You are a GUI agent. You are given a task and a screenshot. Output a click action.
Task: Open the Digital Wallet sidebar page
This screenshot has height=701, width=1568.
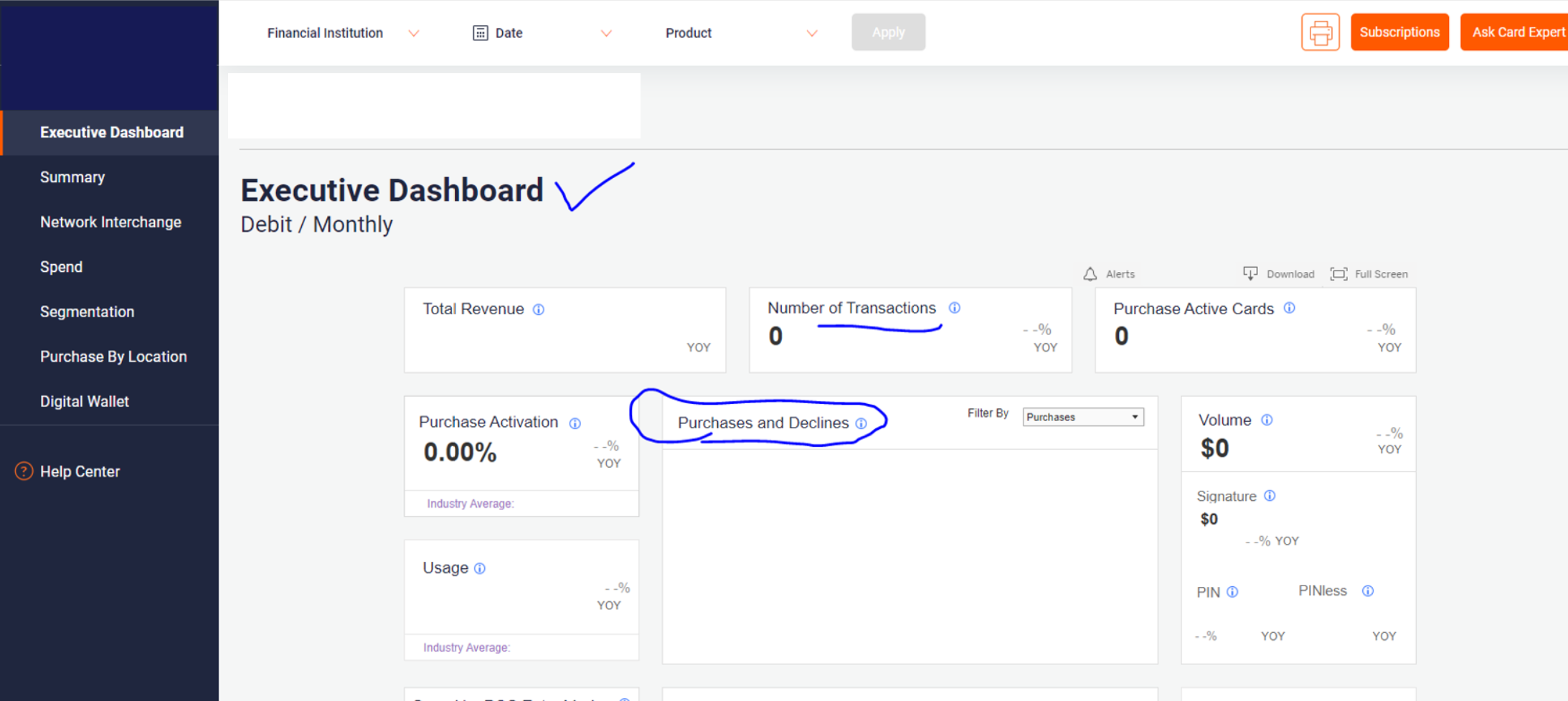pyautogui.click(x=85, y=402)
